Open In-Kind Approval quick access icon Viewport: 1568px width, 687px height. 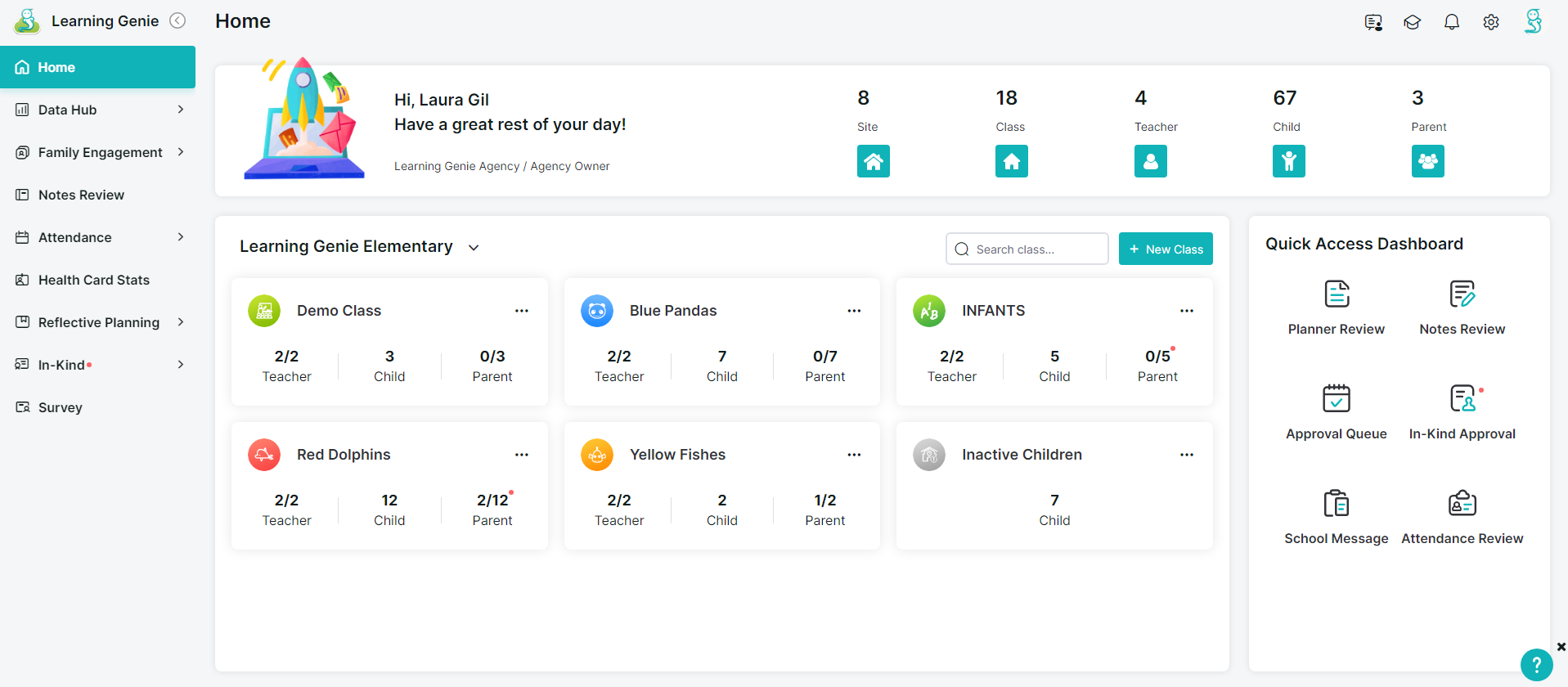pos(1462,398)
